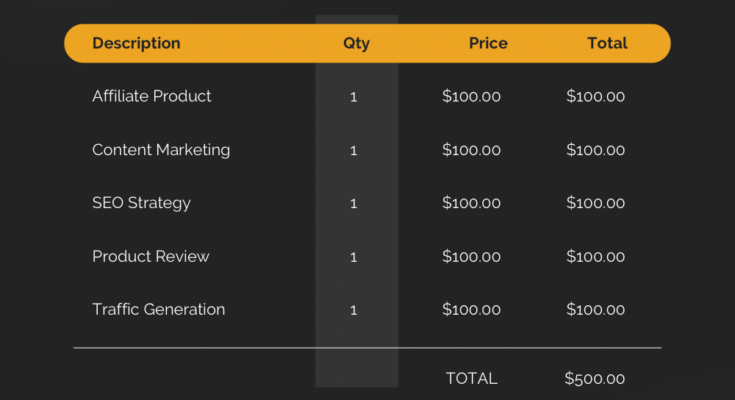This screenshot has height=400, width=735.
Task: Click the quantity for Product Review
Action: [x=353, y=257]
